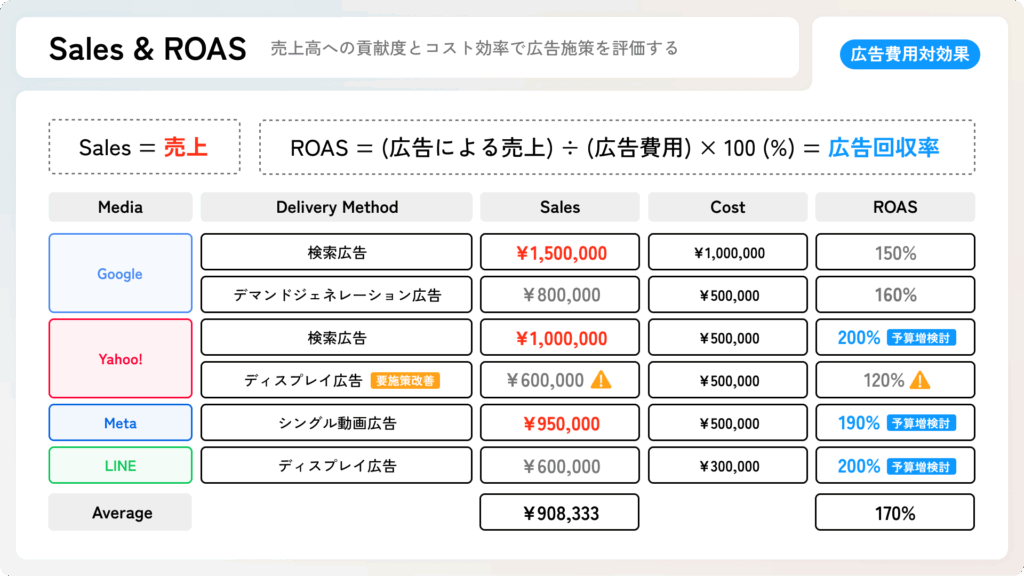Click the Meta media cell
Image resolution: width=1024 pixels, height=576 pixels.
coord(120,423)
